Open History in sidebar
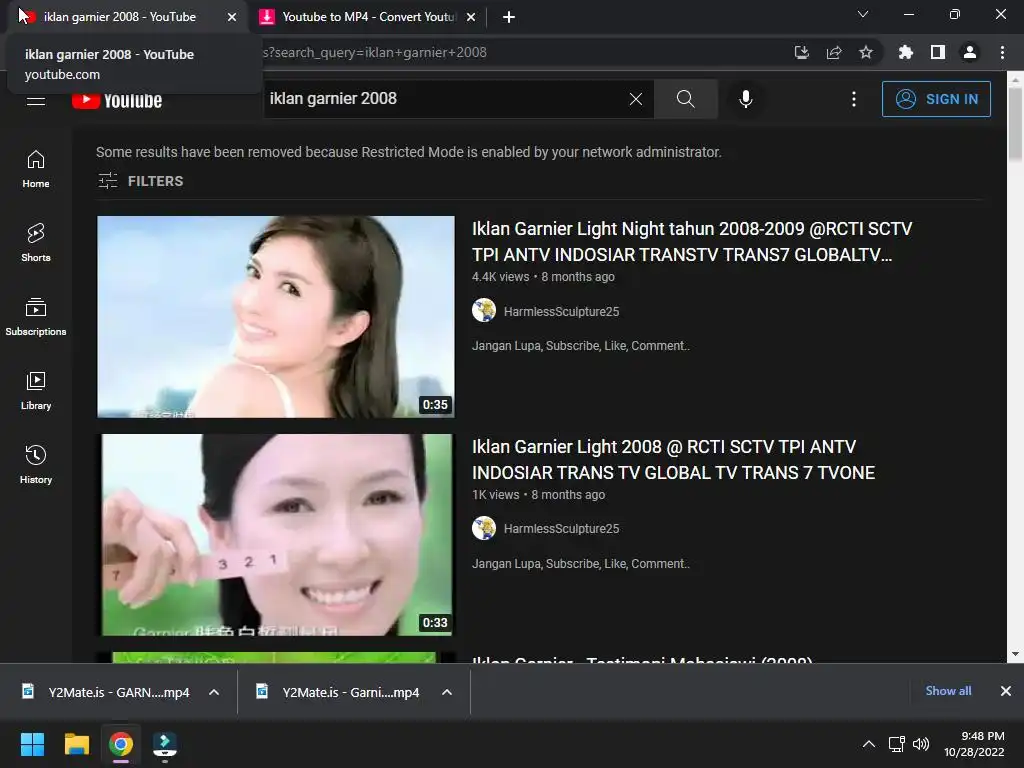 (36, 464)
